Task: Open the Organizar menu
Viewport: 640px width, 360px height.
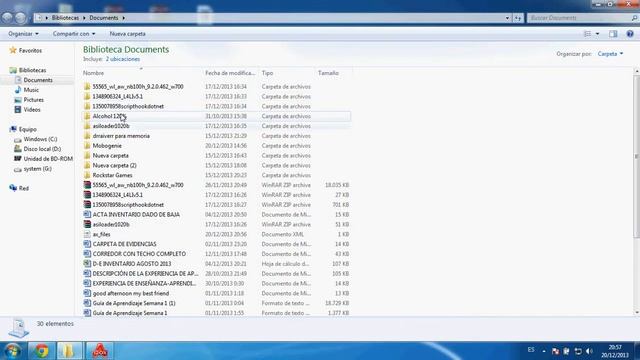Action: [23, 34]
